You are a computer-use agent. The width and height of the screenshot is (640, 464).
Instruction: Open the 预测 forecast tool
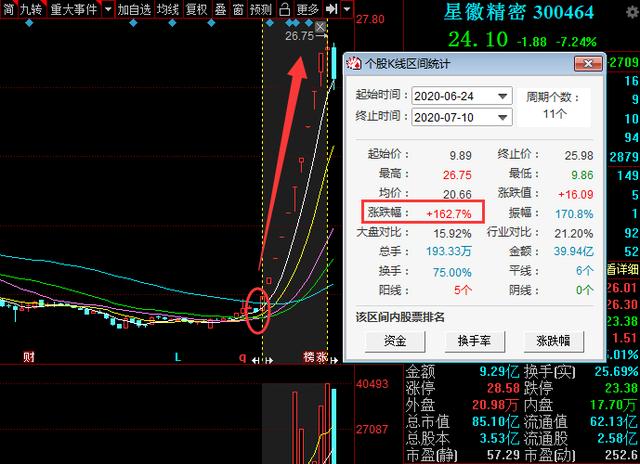261,9
